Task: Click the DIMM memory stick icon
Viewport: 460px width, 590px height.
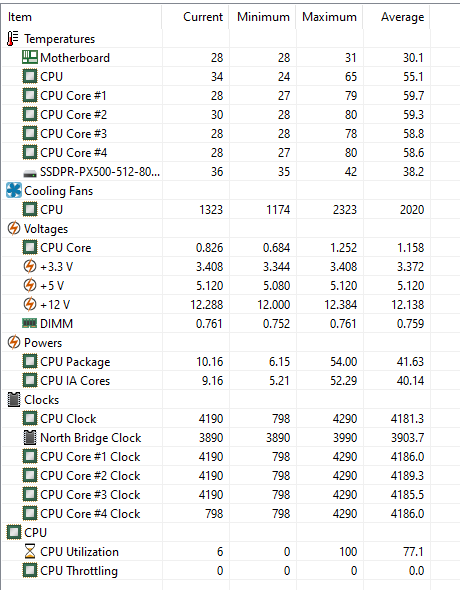Action: coord(30,323)
